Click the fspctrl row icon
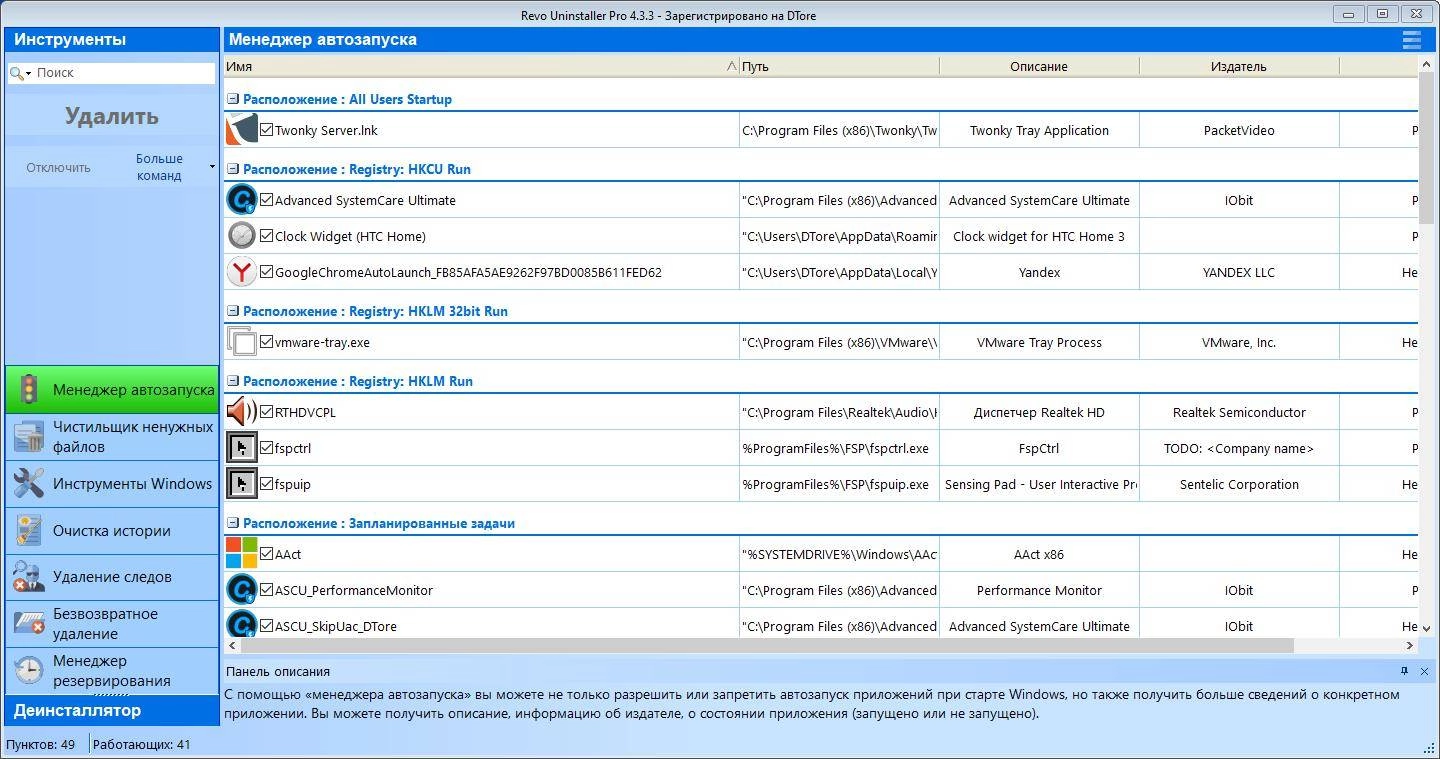This screenshot has height=759, width=1440. click(x=241, y=448)
